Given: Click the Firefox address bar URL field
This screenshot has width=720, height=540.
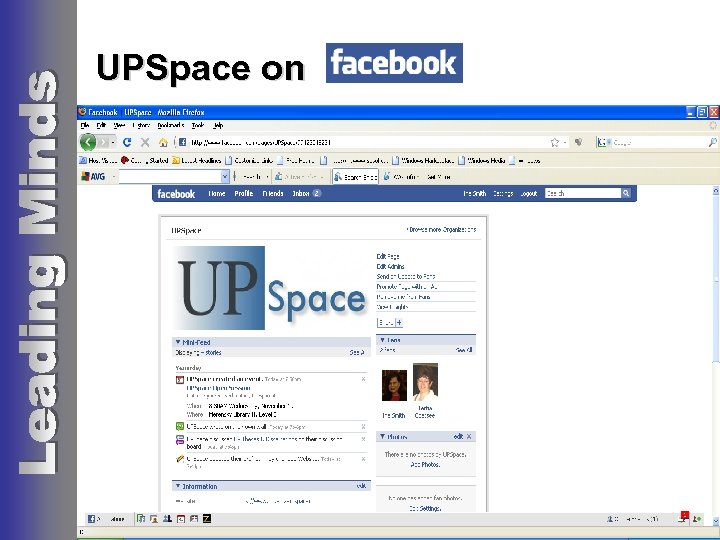Looking at the screenshot, I should 366,142.
